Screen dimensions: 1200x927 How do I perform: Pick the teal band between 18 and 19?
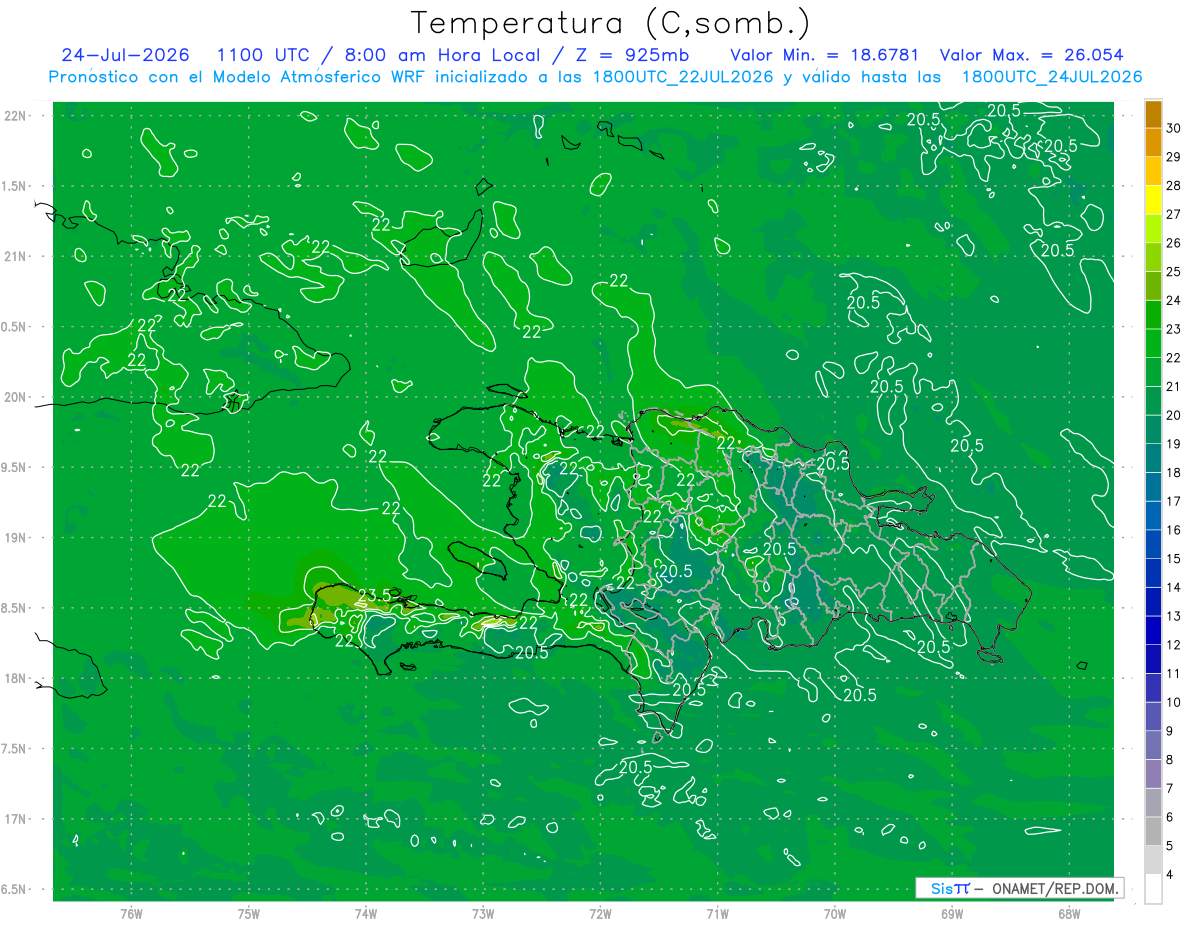[1153, 458]
